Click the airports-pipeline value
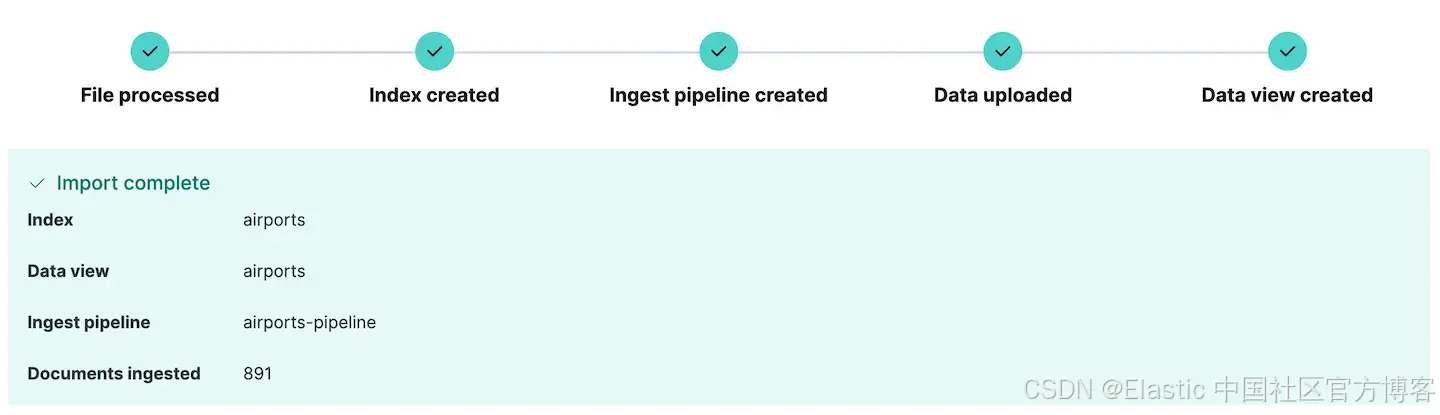This screenshot has height=415, width=1440. (310, 322)
